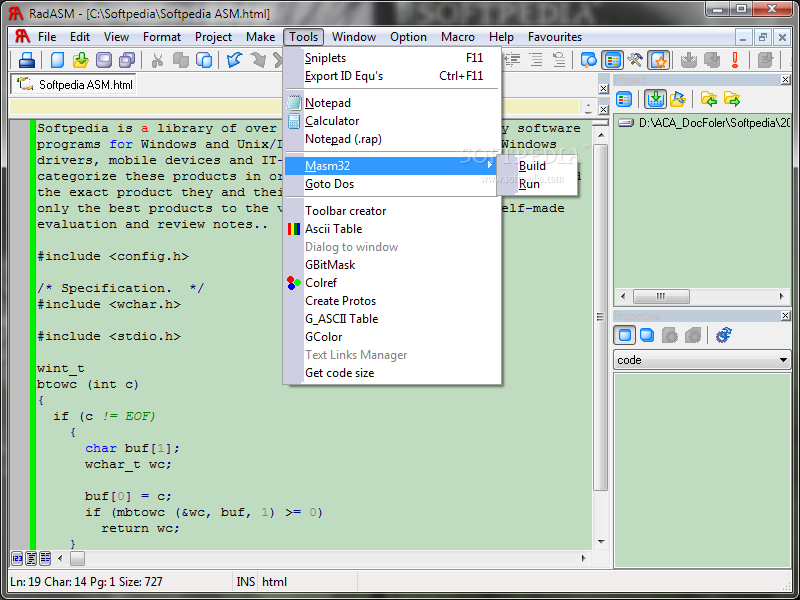
Task: Open Toolbar creator from the menu
Action: tap(392, 211)
